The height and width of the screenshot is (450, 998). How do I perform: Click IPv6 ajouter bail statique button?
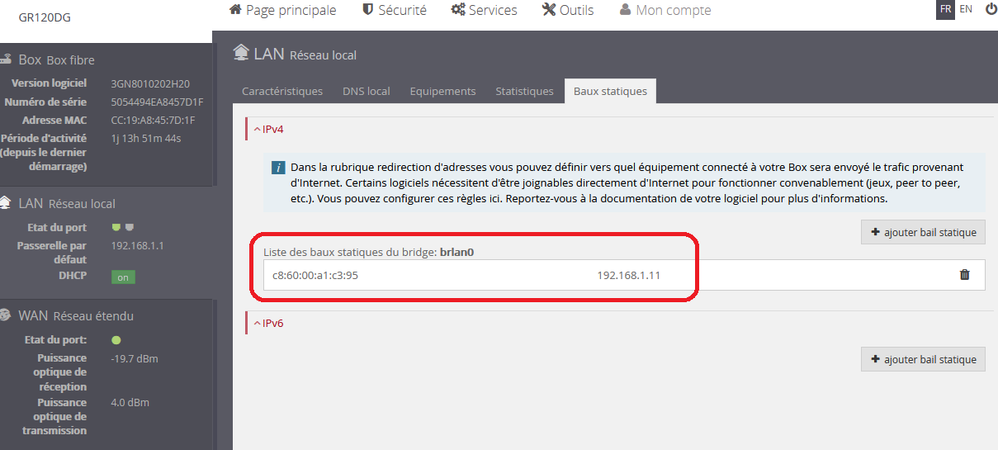click(923, 359)
